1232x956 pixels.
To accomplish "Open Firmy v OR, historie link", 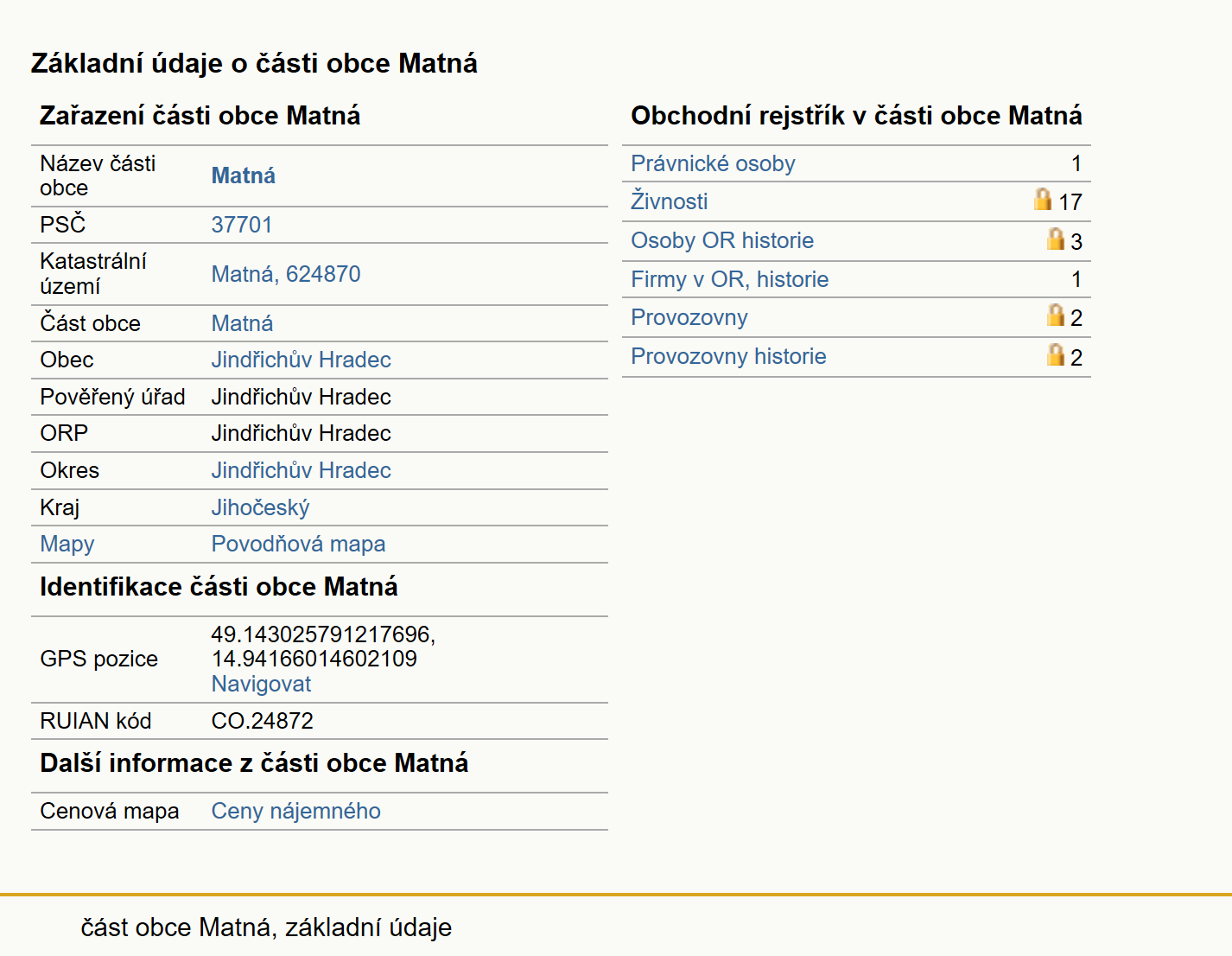I will pos(729,279).
